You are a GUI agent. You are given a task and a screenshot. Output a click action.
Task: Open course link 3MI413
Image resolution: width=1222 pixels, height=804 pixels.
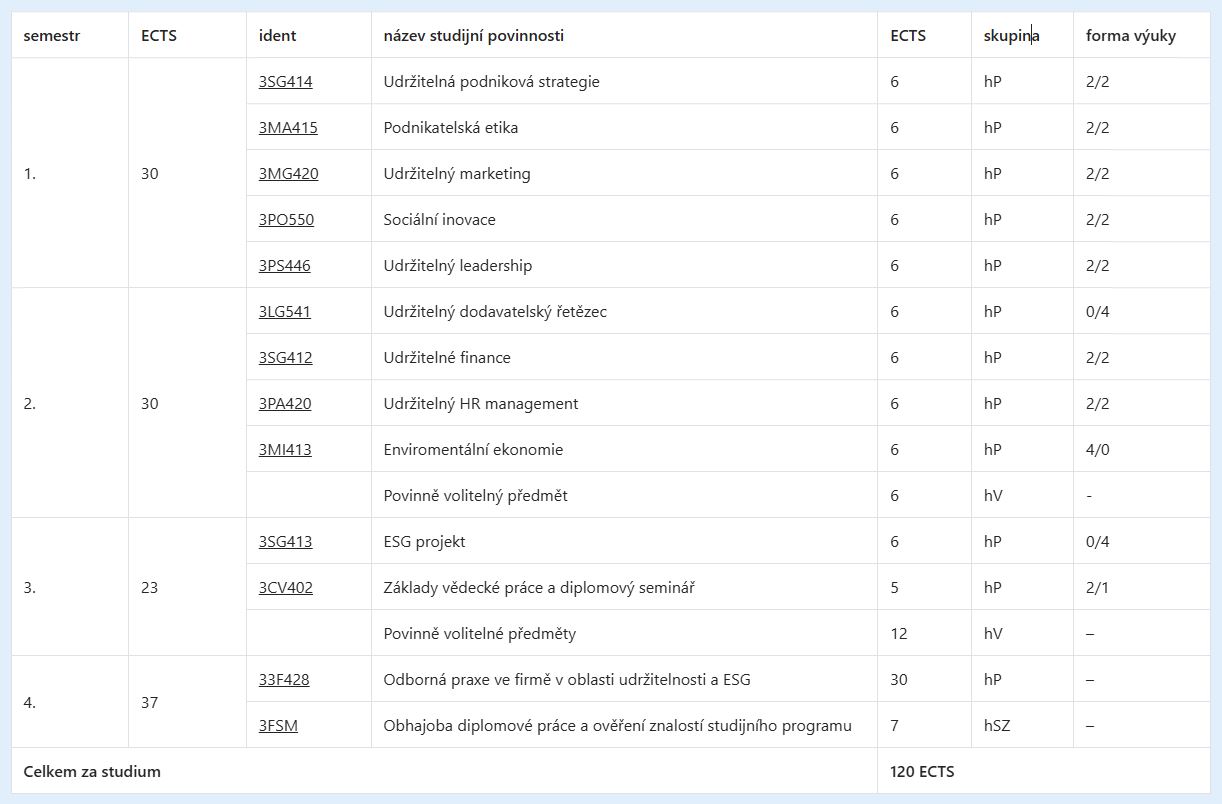coord(285,450)
